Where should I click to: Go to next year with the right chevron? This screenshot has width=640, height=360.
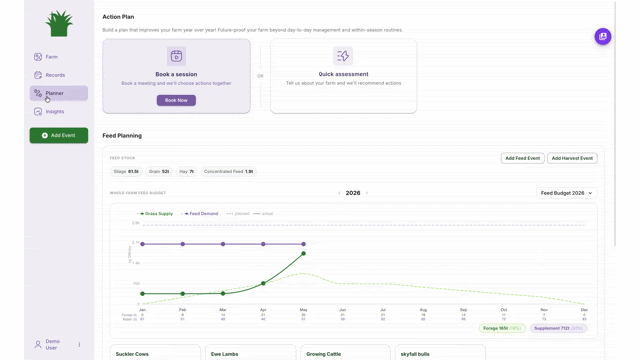point(367,193)
